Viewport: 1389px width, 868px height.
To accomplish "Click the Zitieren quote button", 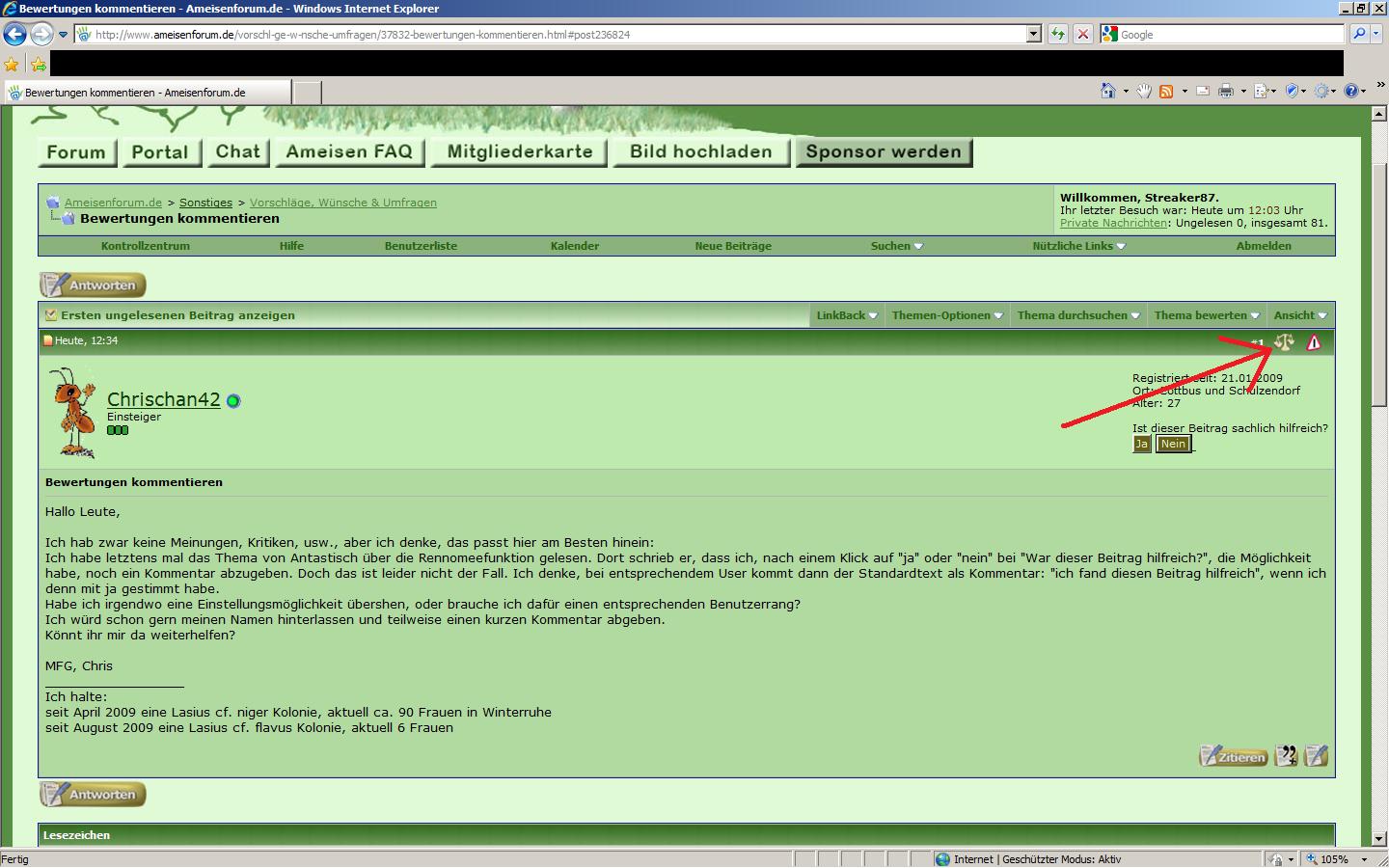I will (1232, 756).
